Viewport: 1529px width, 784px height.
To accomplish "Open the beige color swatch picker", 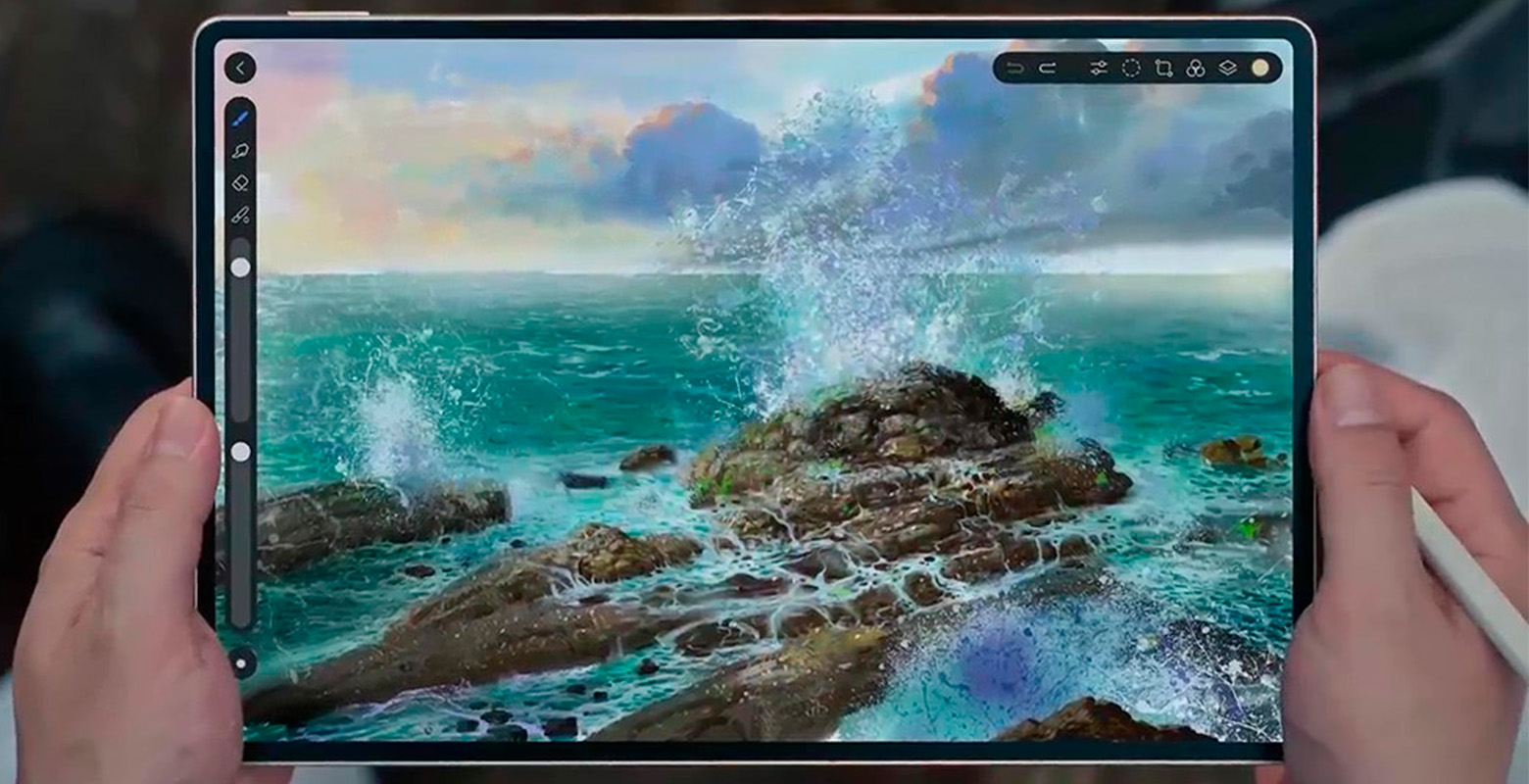I will click(x=1260, y=68).
